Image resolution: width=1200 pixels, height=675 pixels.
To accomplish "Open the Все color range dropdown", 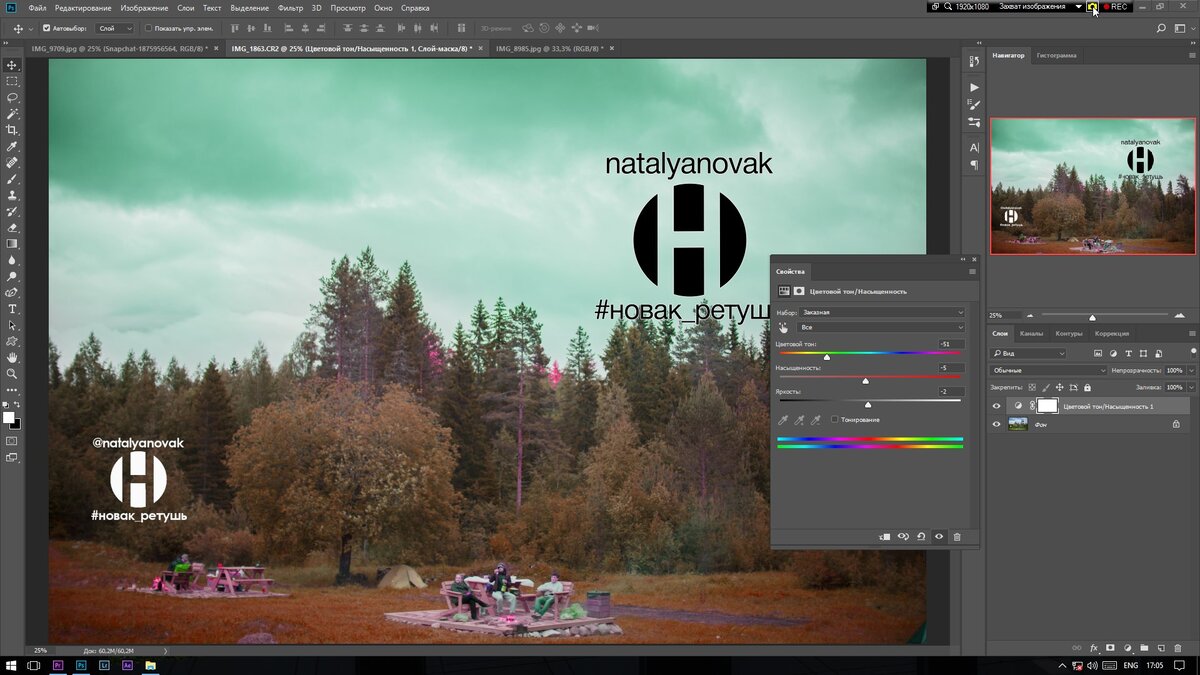I will (883, 327).
